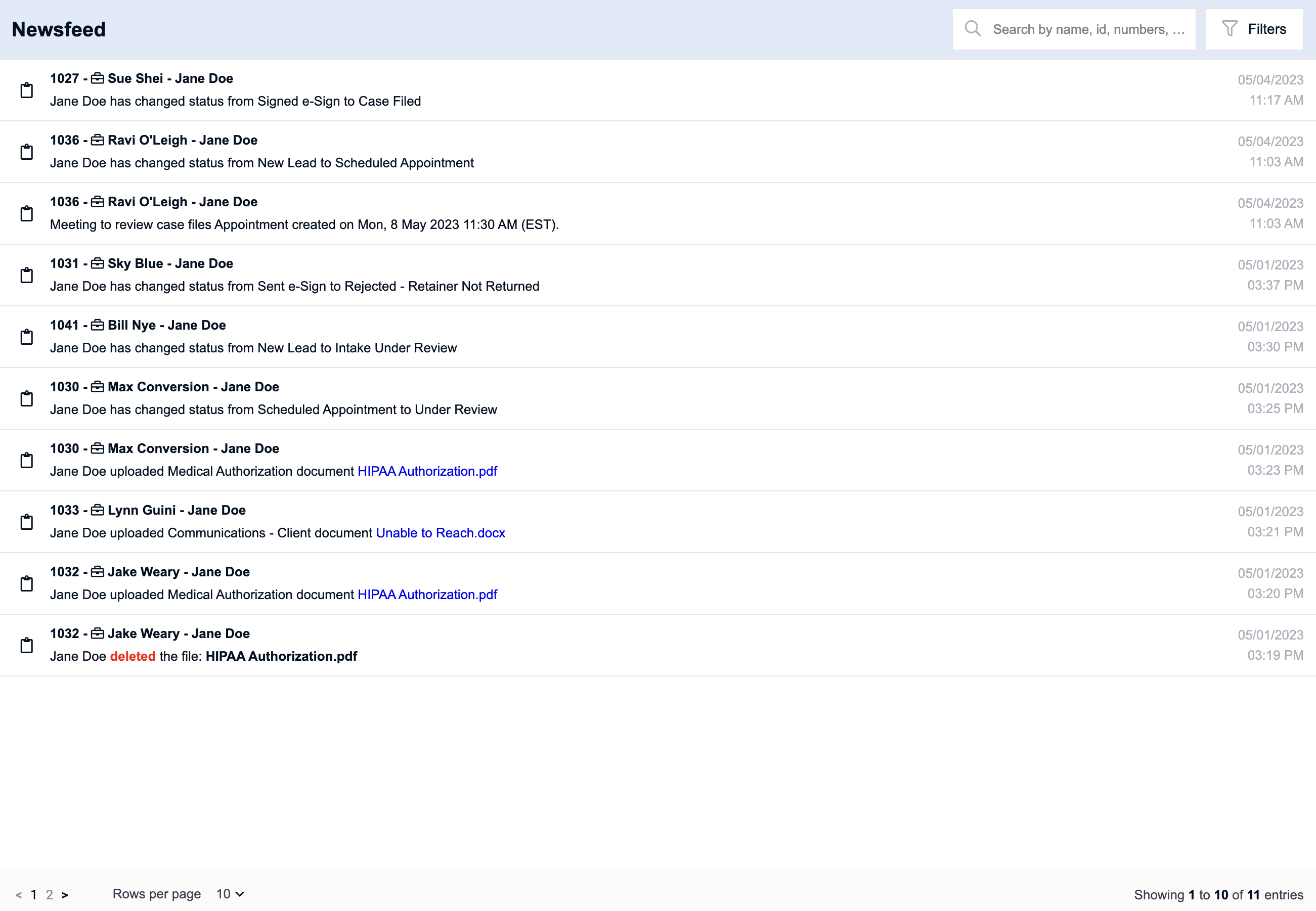Image resolution: width=1316 pixels, height=911 pixels.
Task: Click 'Signed e-Sign to Case Filed' status message
Action: 235,101
